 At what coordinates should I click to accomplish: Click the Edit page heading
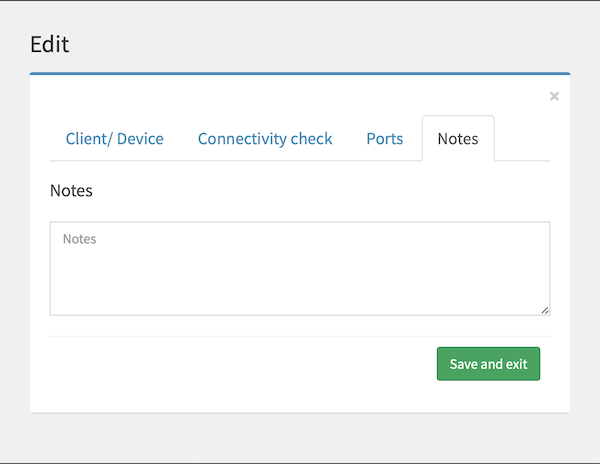50,44
